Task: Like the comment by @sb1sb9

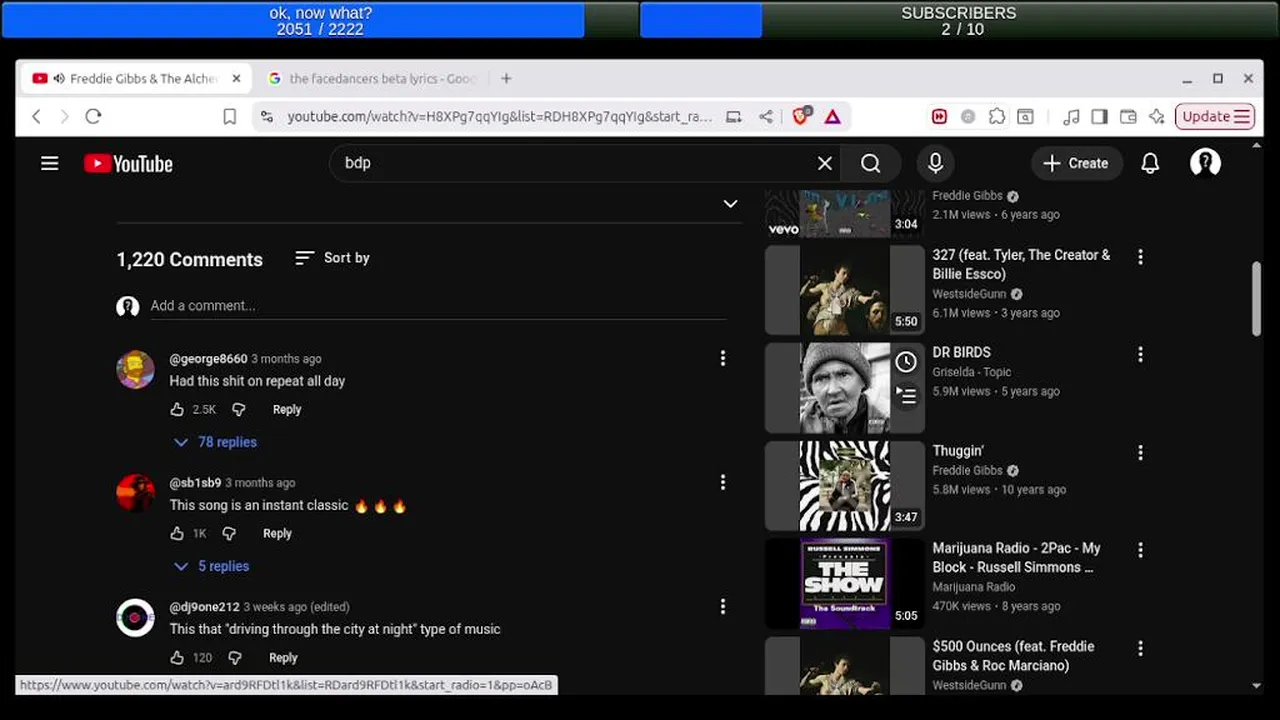Action: tap(177, 533)
